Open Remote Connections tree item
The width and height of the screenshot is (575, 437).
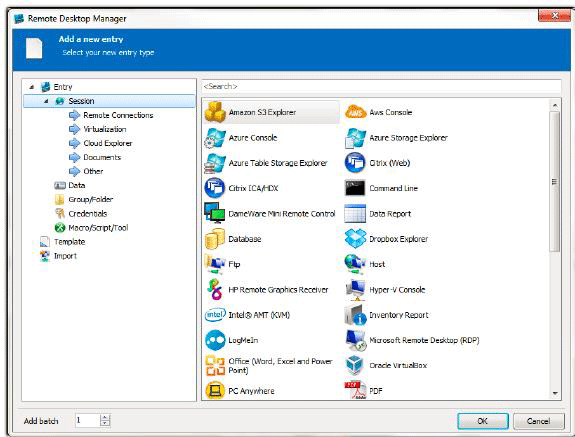pyautogui.click(x=118, y=115)
